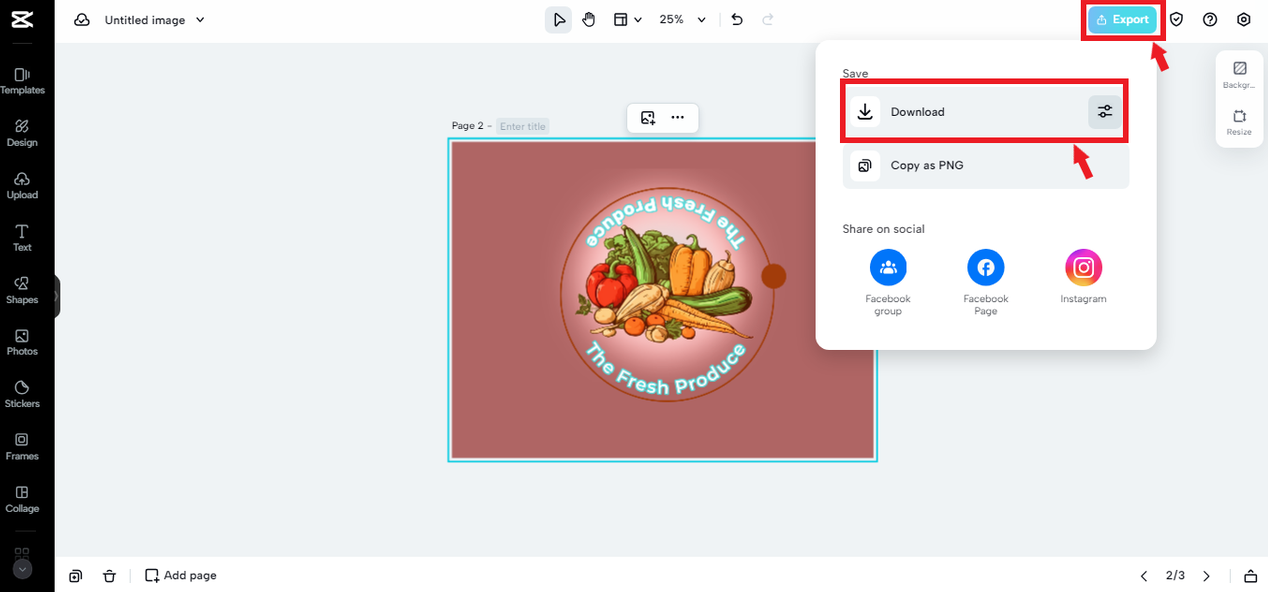
Task: Open the Templates panel
Action: pos(22,80)
